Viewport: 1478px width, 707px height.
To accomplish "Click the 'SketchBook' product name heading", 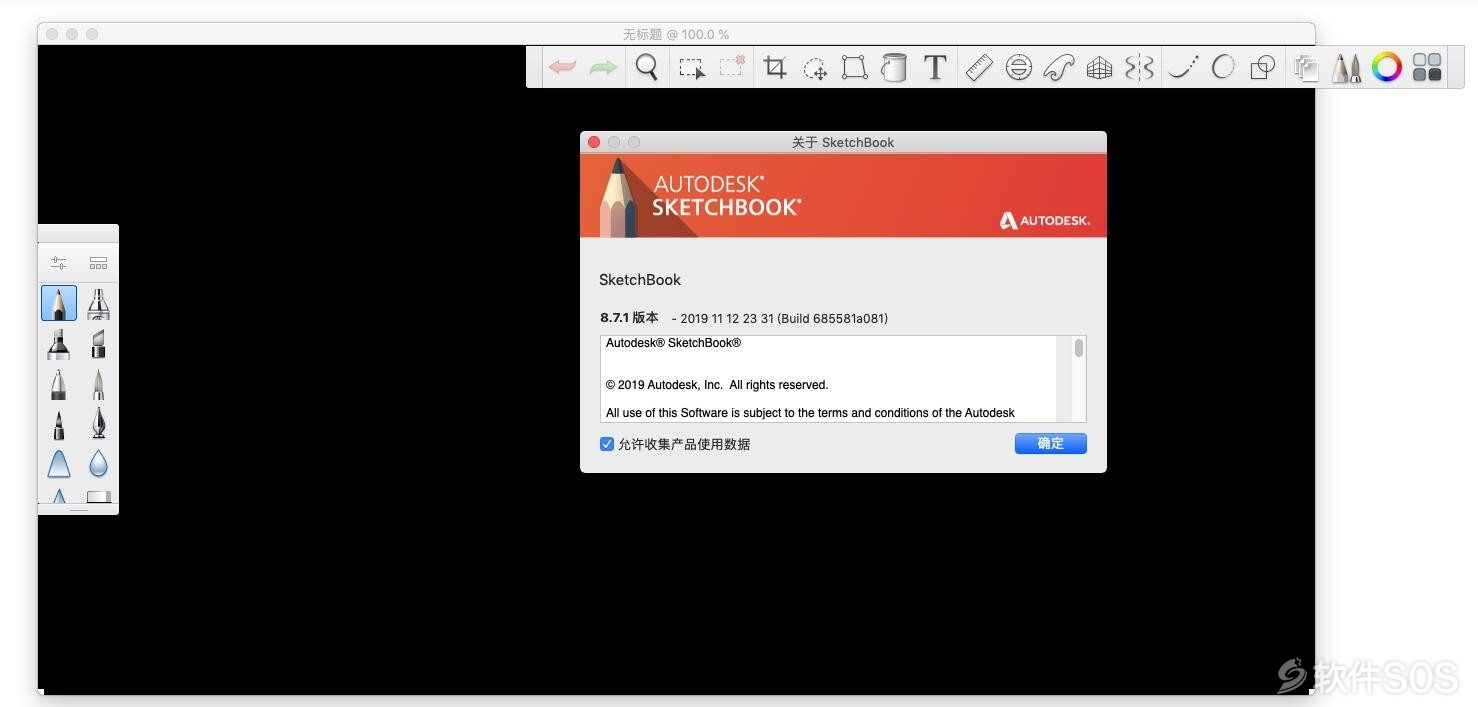I will pyautogui.click(x=640, y=280).
